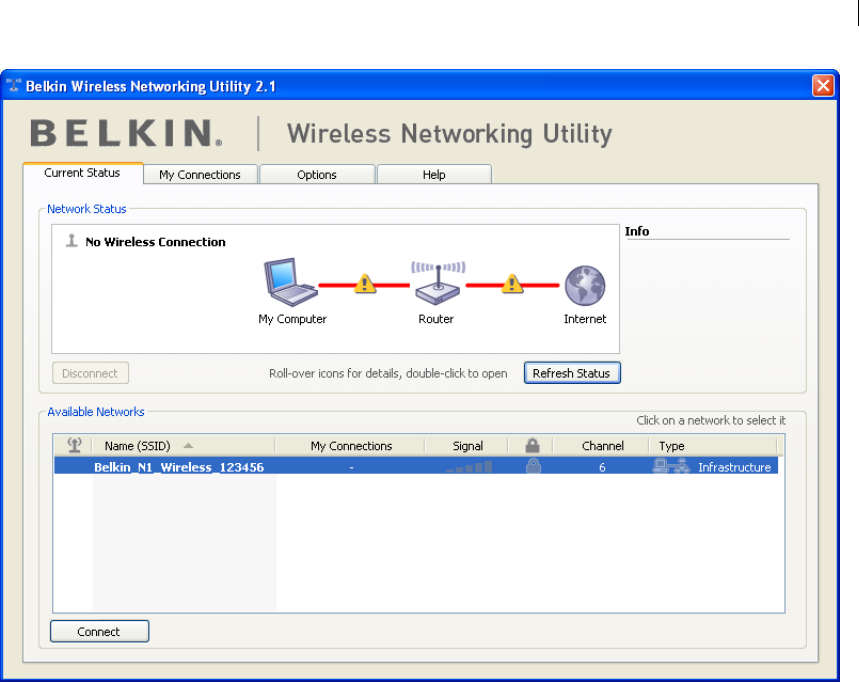Image resolution: width=859 pixels, height=682 pixels.
Task: Click the No Wireless Connection antenna icon
Action: click(x=71, y=240)
